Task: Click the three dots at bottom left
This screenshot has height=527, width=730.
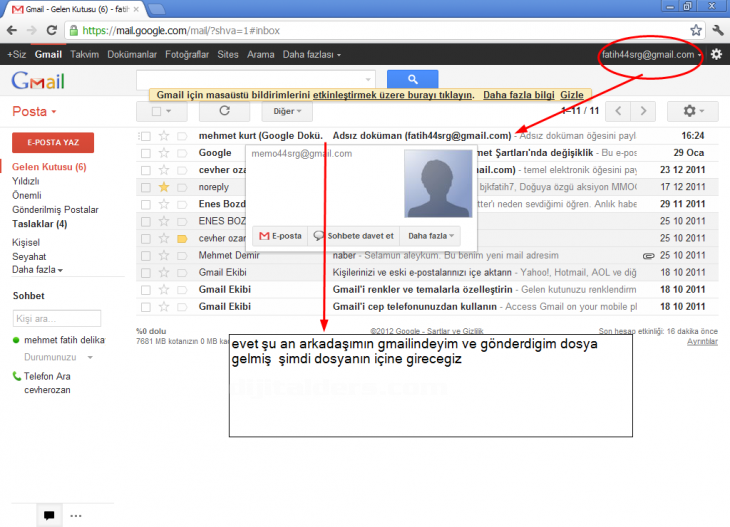Action: tap(75, 515)
